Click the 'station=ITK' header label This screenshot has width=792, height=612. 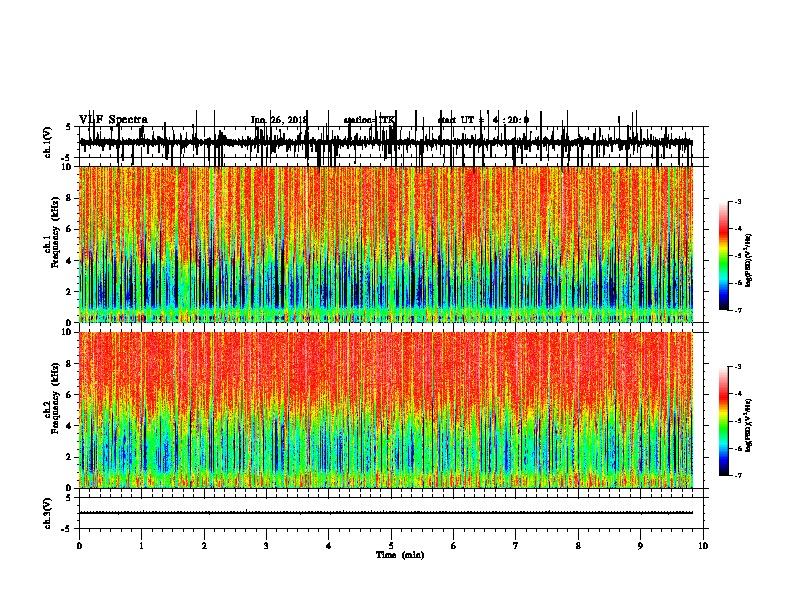369,120
